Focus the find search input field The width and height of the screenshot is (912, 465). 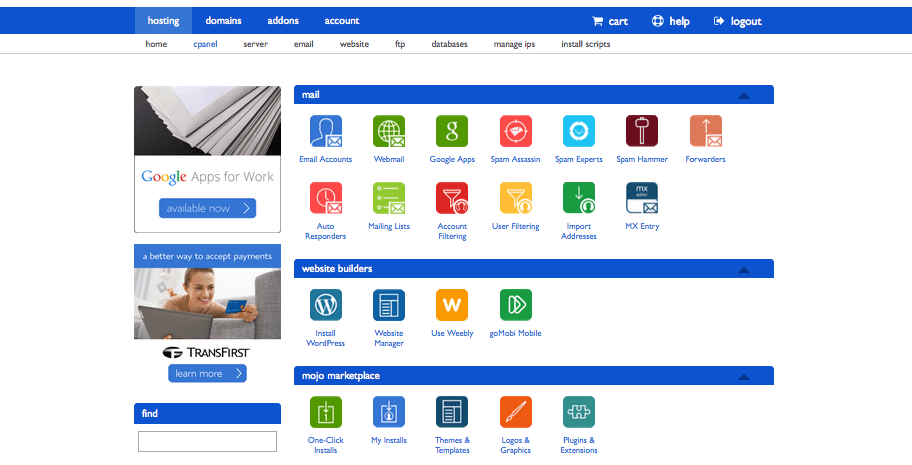[207, 441]
